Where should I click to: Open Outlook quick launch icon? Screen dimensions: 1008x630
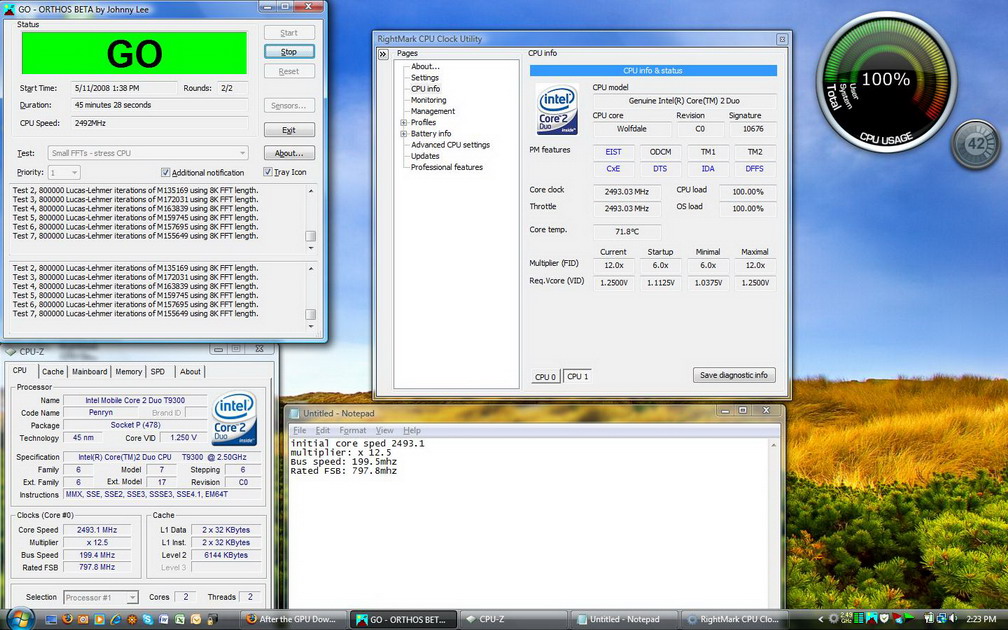pyautogui.click(x=196, y=620)
